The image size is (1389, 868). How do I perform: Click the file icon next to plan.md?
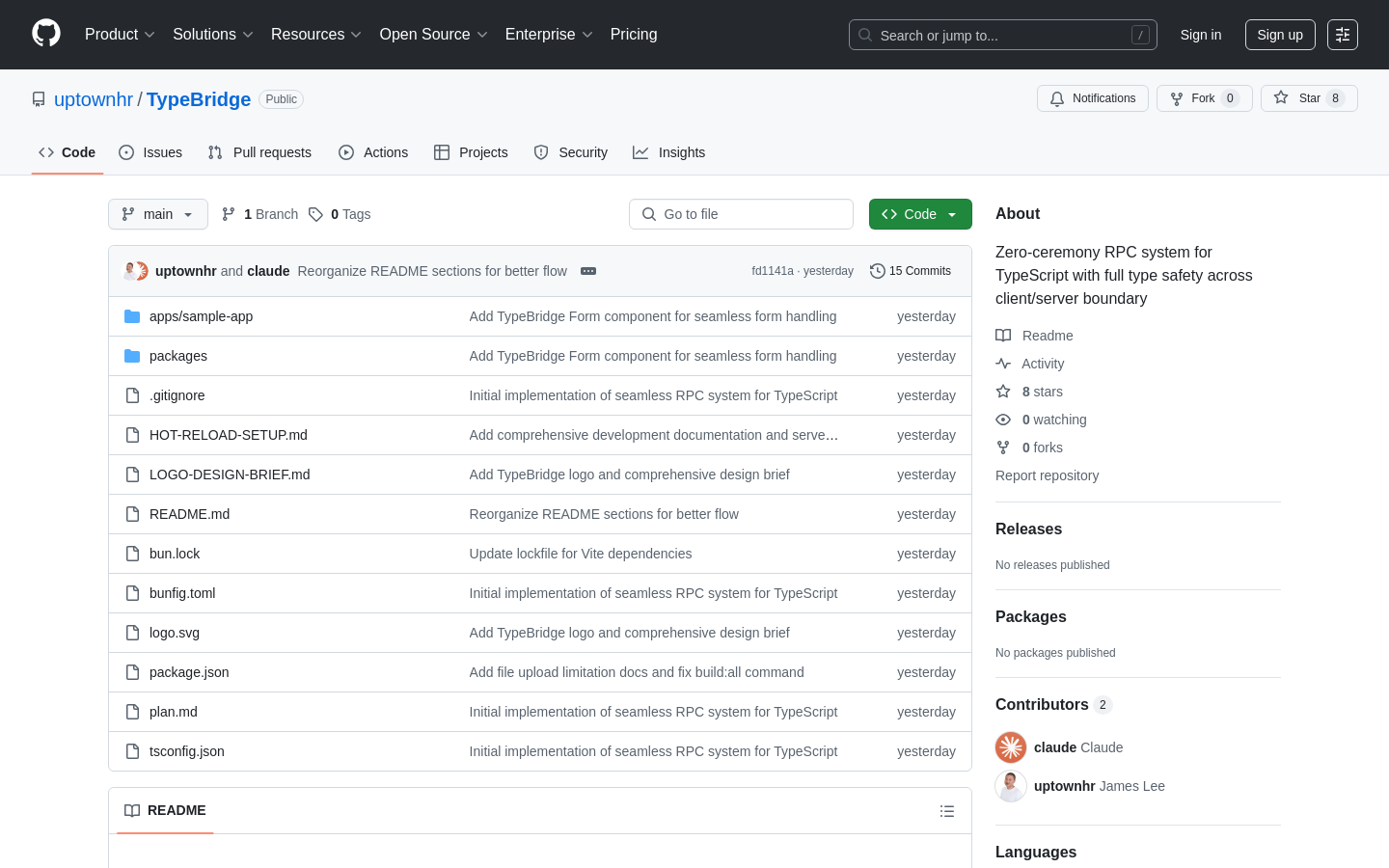tap(132, 712)
